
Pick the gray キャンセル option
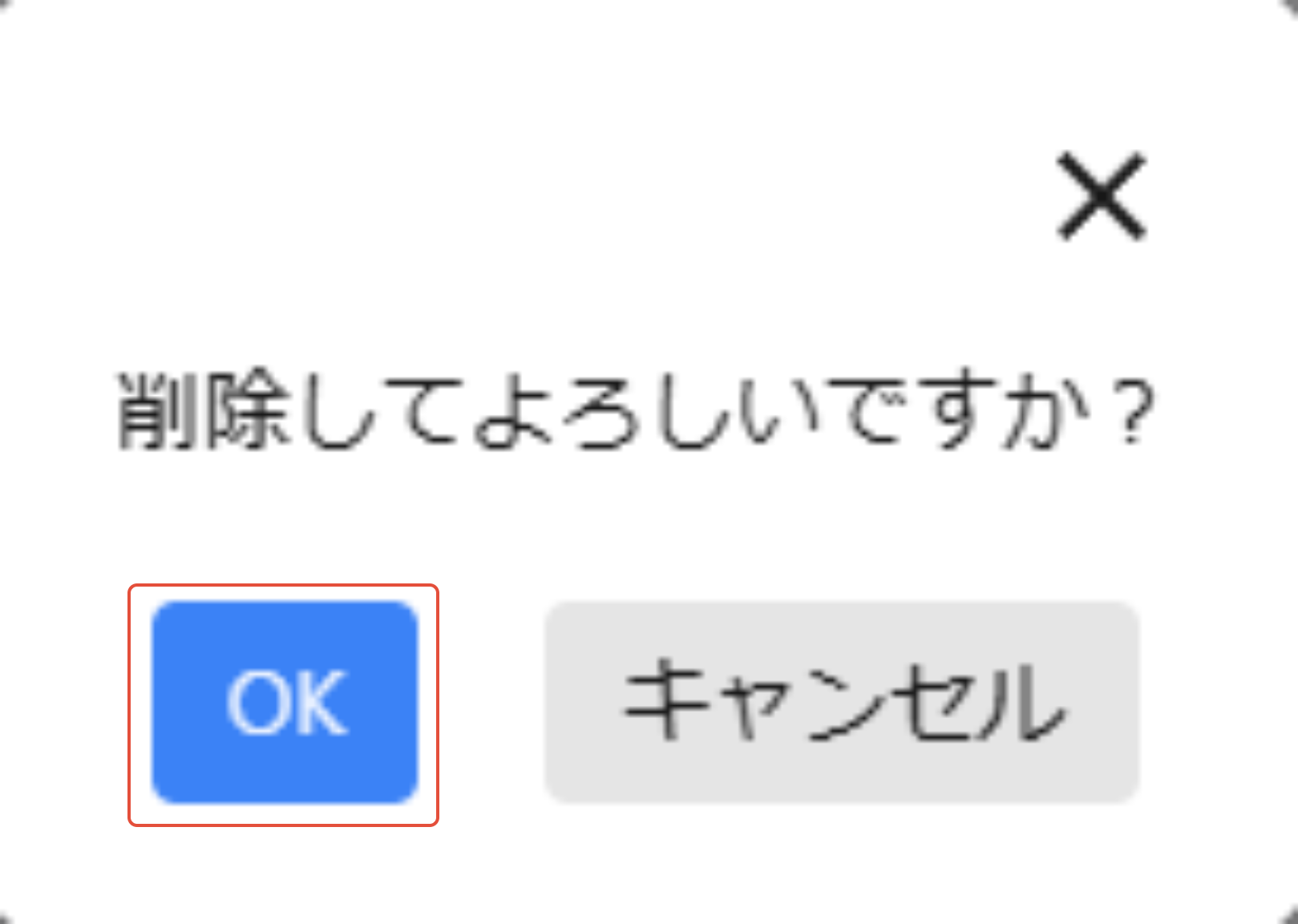coord(842,703)
